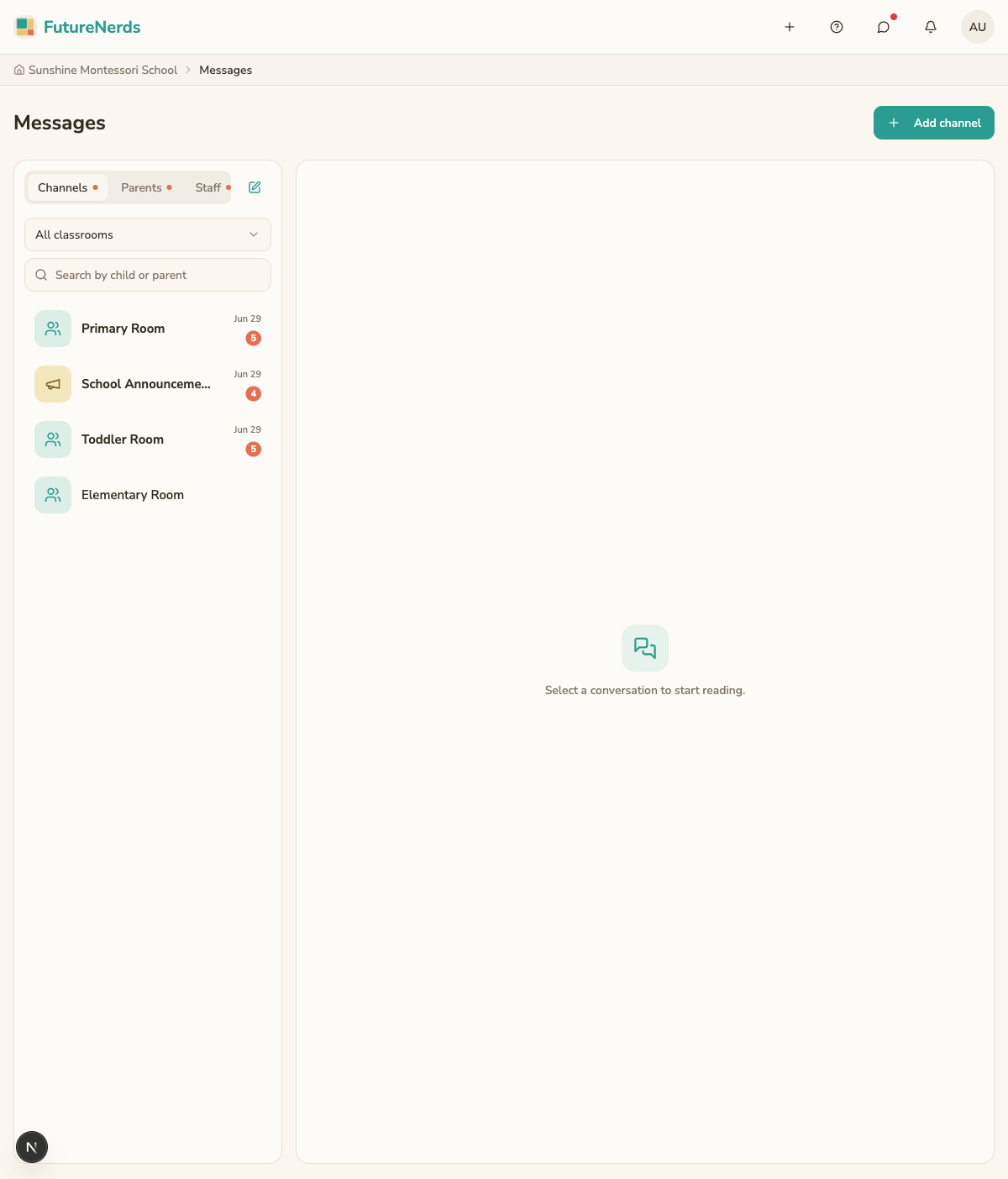Click the Jun 29 date on Toddler Room

click(247, 429)
